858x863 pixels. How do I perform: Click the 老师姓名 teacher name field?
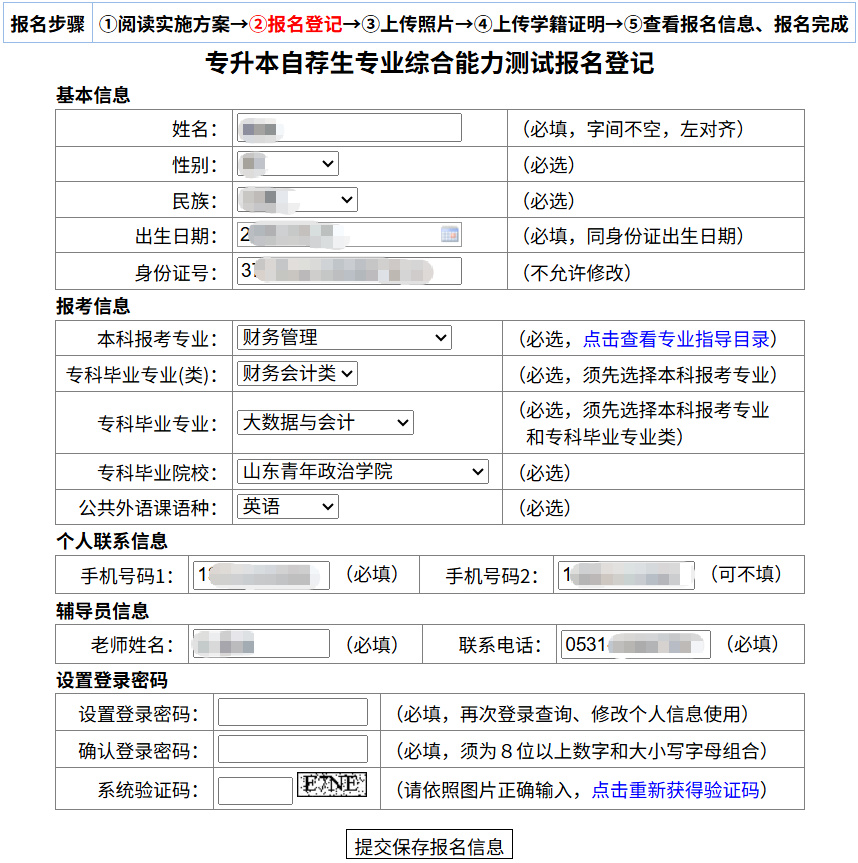261,644
